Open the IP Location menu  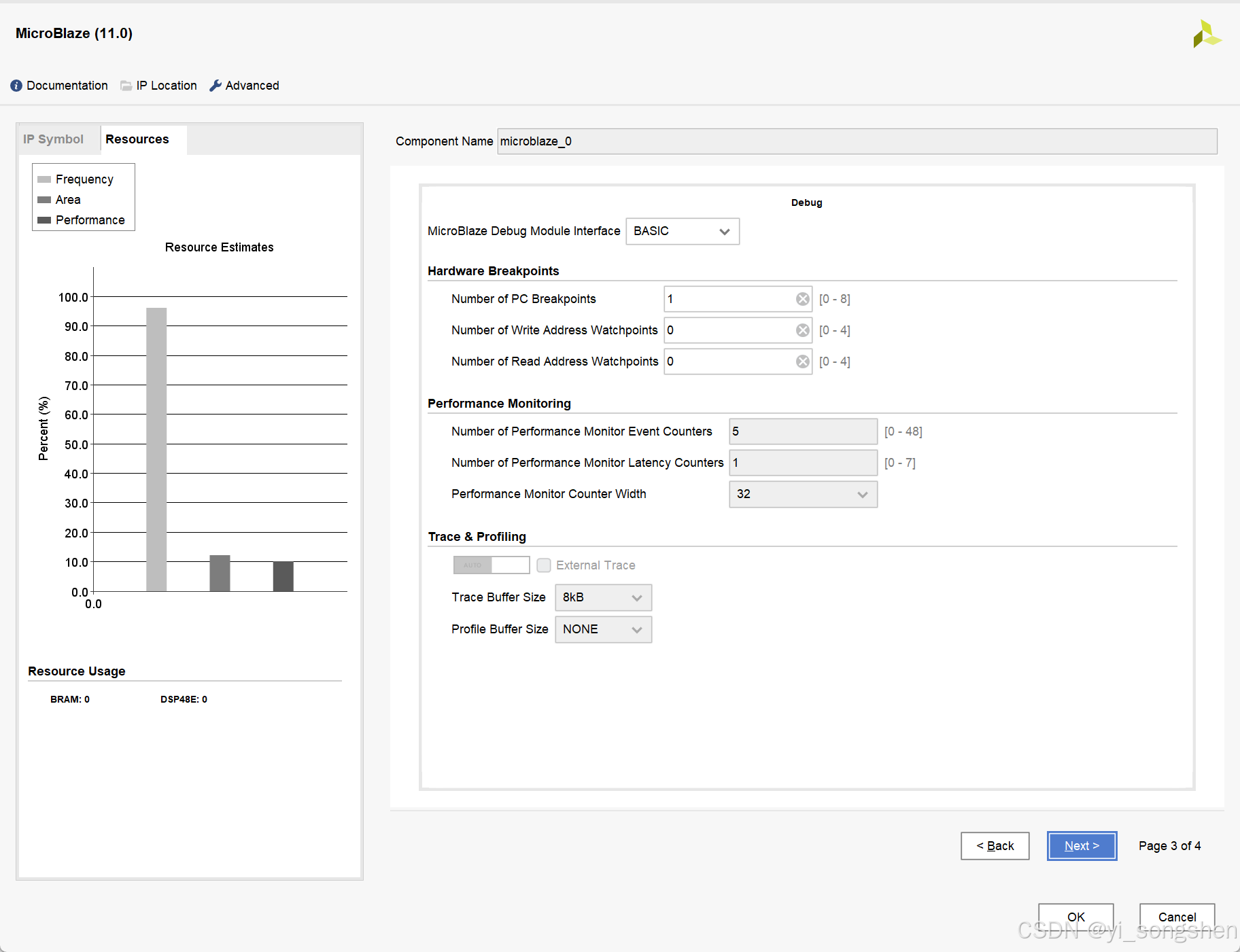pyautogui.click(x=167, y=86)
